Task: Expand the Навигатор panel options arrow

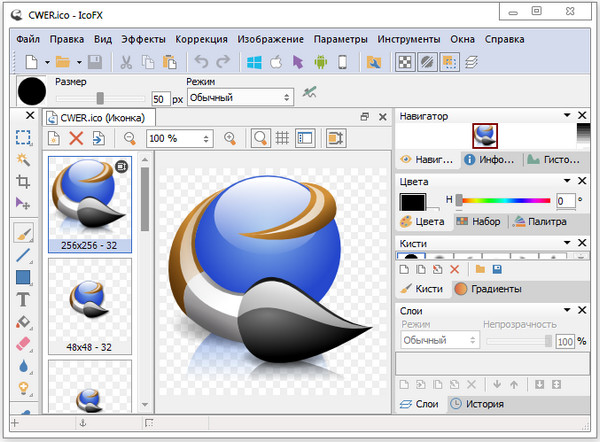Action: coord(568,117)
